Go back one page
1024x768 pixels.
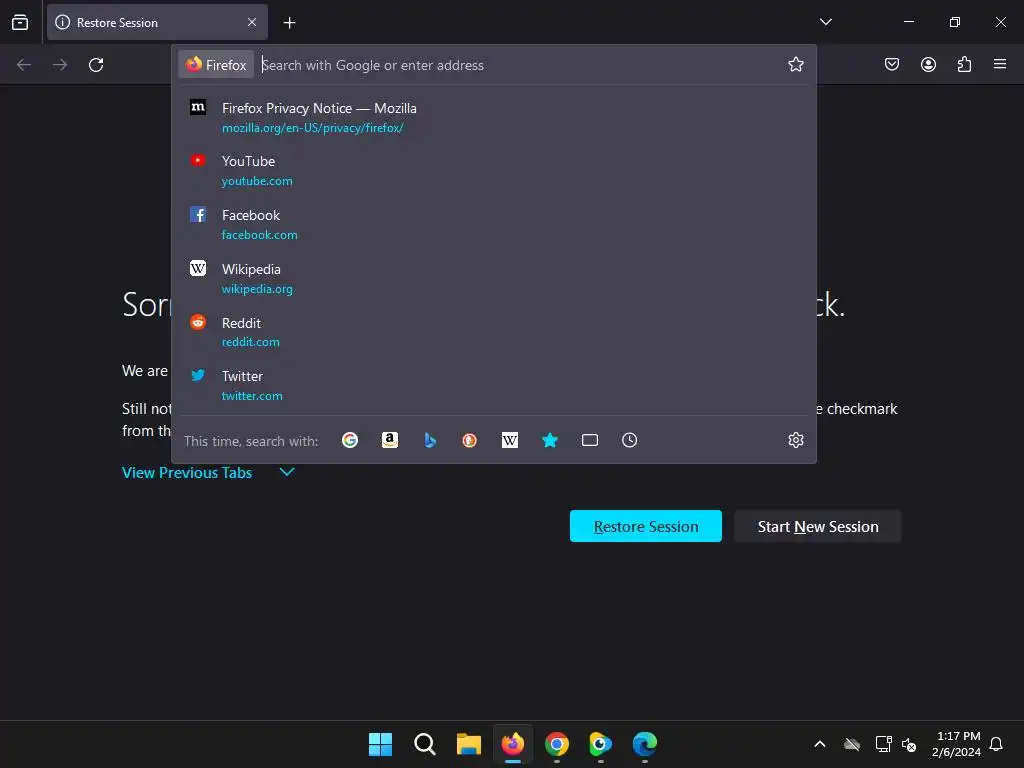pos(24,65)
